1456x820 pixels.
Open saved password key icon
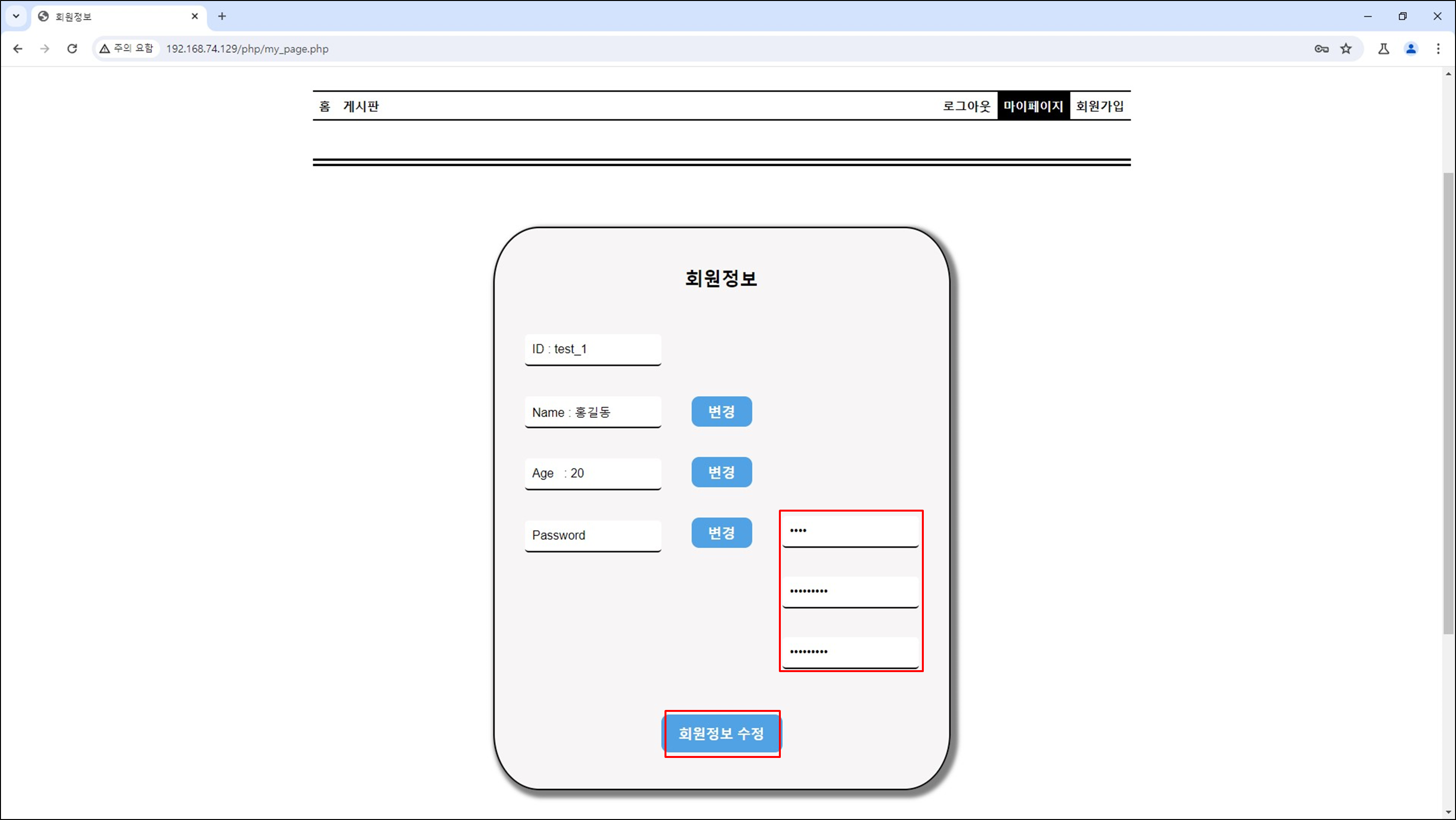coord(1321,48)
